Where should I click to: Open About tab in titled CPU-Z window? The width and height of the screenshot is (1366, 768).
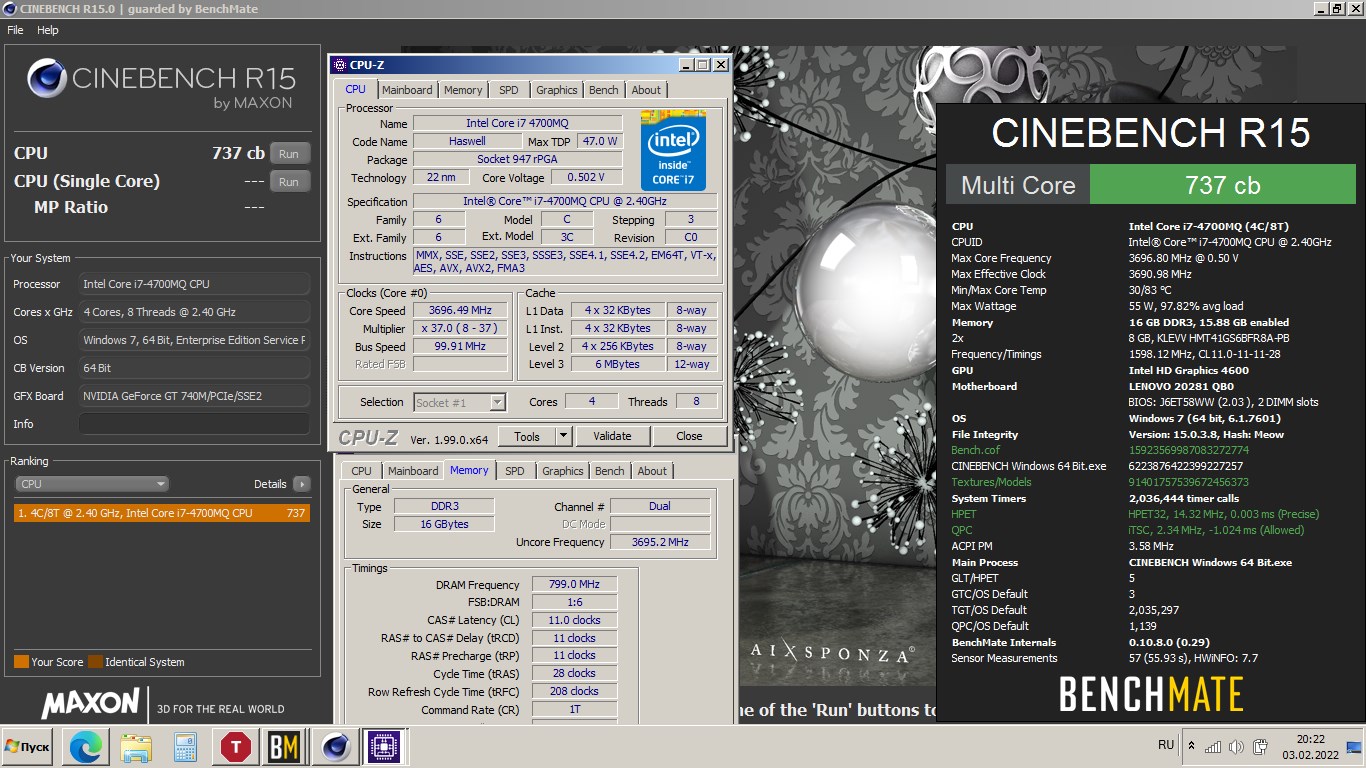coord(646,90)
